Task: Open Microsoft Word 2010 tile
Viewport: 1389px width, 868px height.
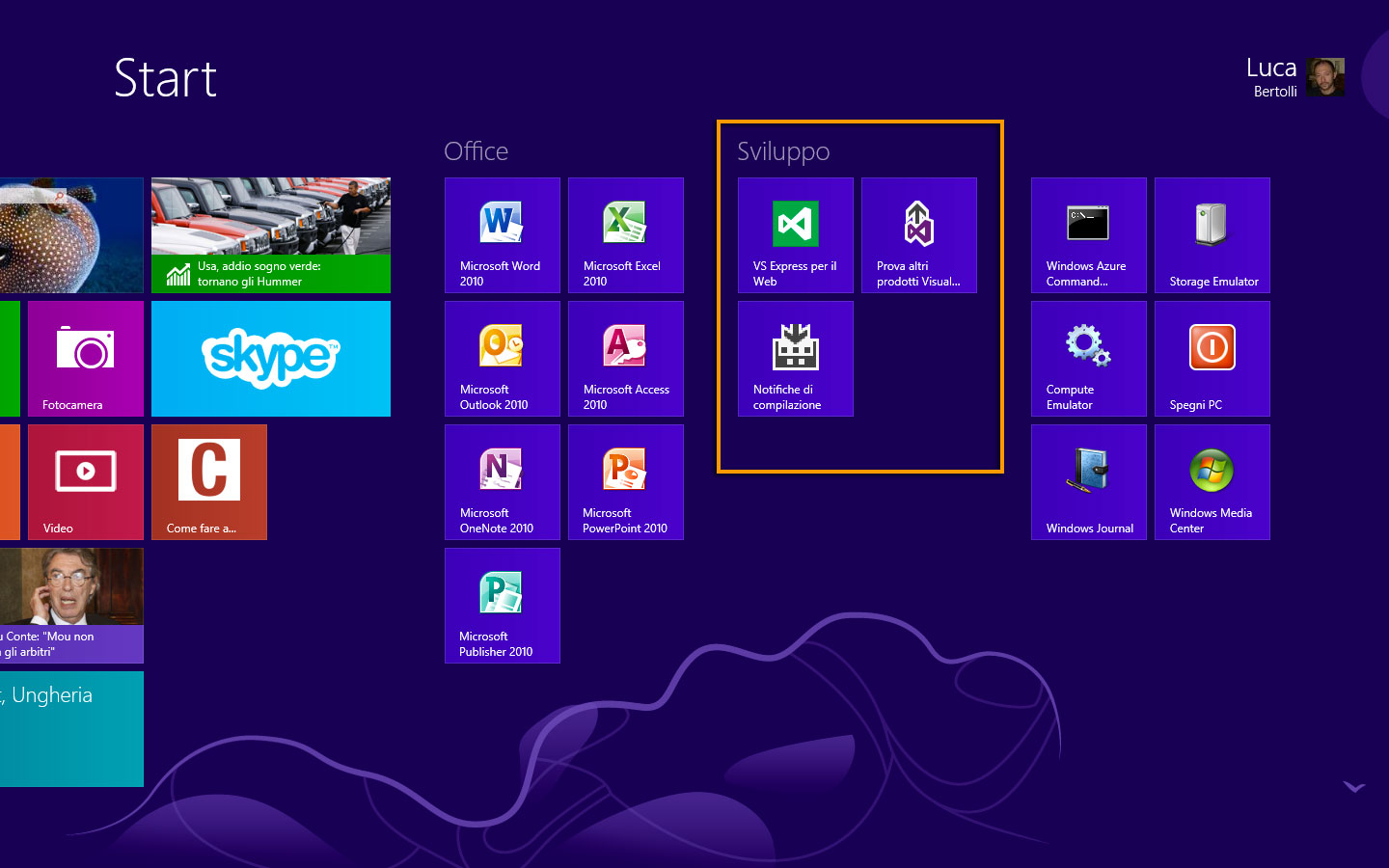Action: coord(503,235)
